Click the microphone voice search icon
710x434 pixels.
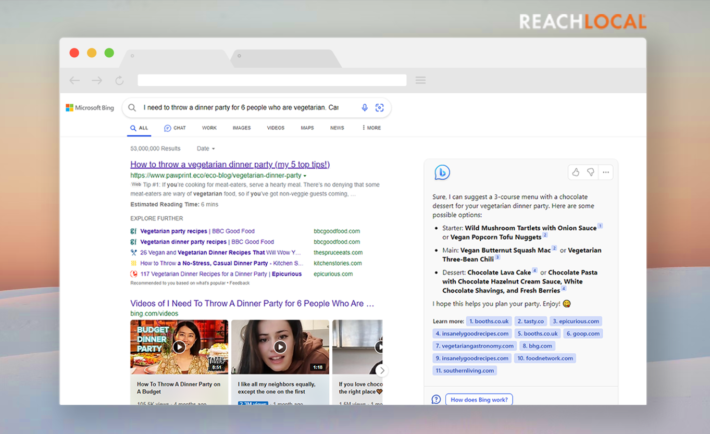(365, 107)
